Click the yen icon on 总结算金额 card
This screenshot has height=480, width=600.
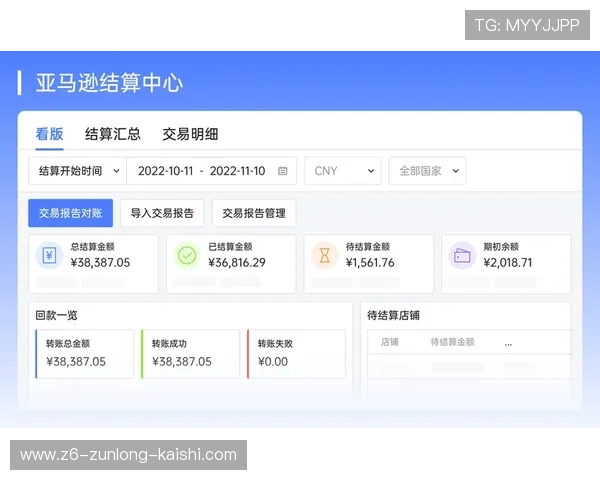[49, 255]
